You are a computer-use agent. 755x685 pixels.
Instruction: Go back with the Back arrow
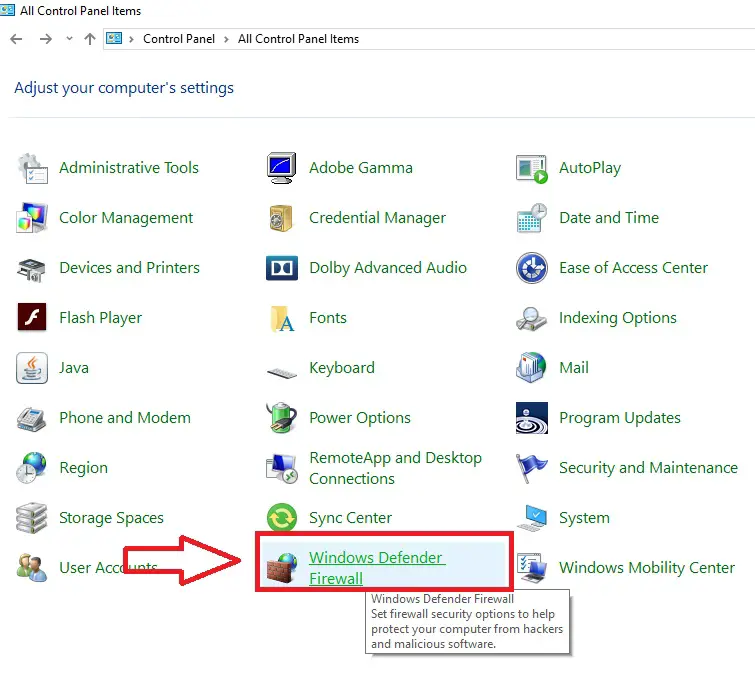coord(16,39)
